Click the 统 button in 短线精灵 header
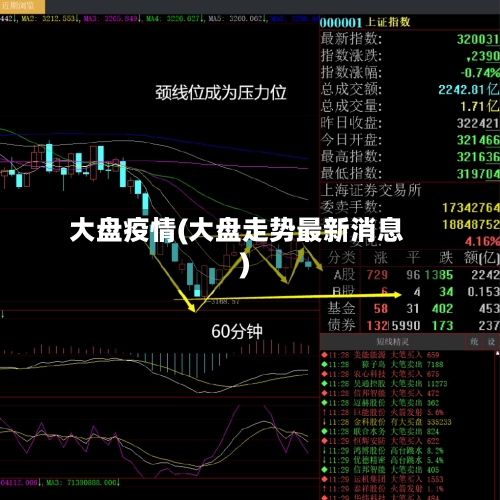This screenshot has height=500, width=500. click(x=474, y=342)
